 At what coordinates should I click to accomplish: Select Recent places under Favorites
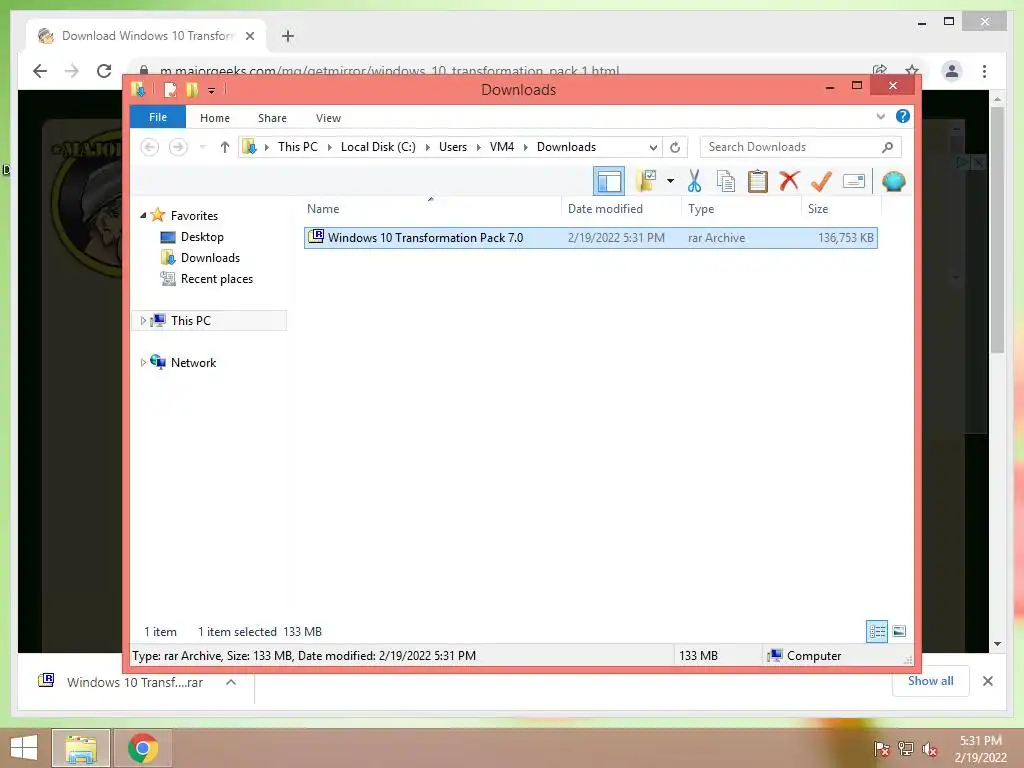pos(217,279)
